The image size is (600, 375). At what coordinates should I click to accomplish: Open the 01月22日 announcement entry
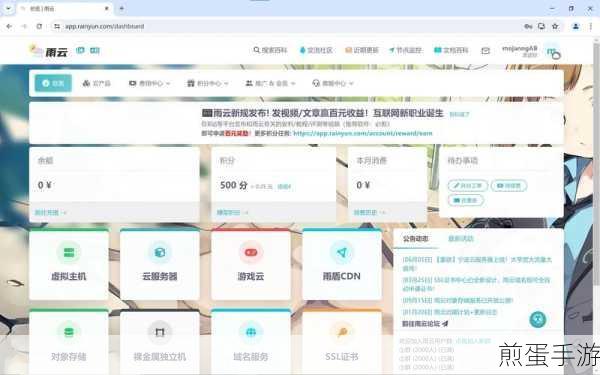coord(449,312)
